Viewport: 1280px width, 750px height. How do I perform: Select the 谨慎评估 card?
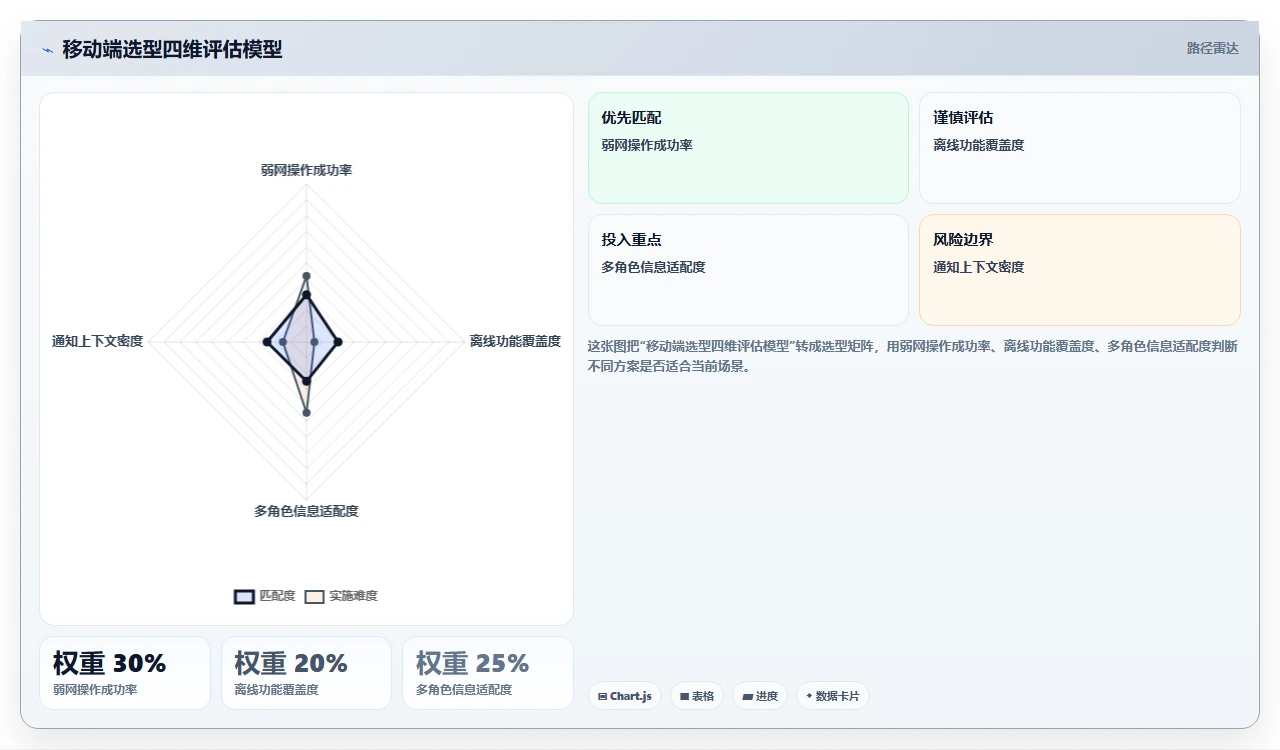click(1080, 148)
